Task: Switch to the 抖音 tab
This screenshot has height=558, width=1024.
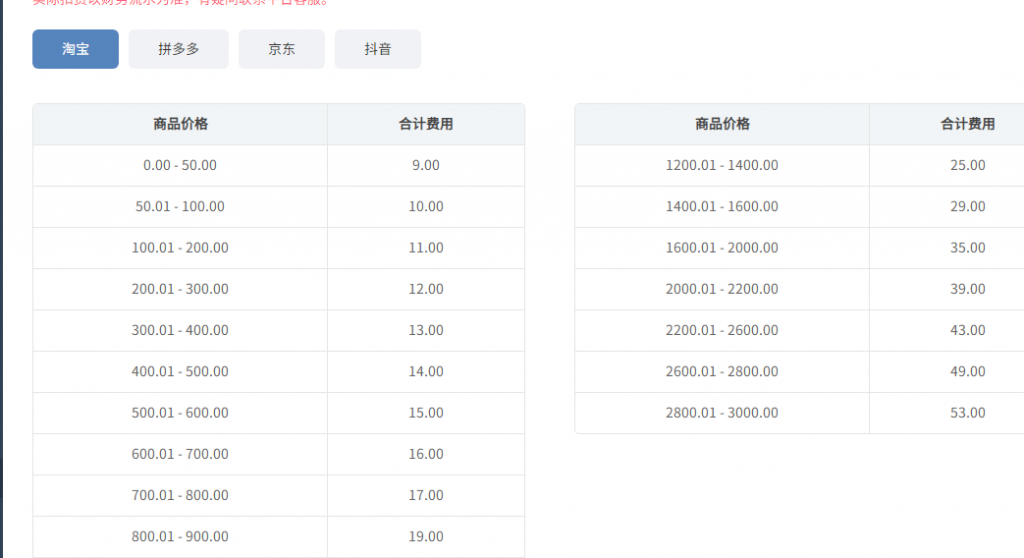Action: click(377, 49)
